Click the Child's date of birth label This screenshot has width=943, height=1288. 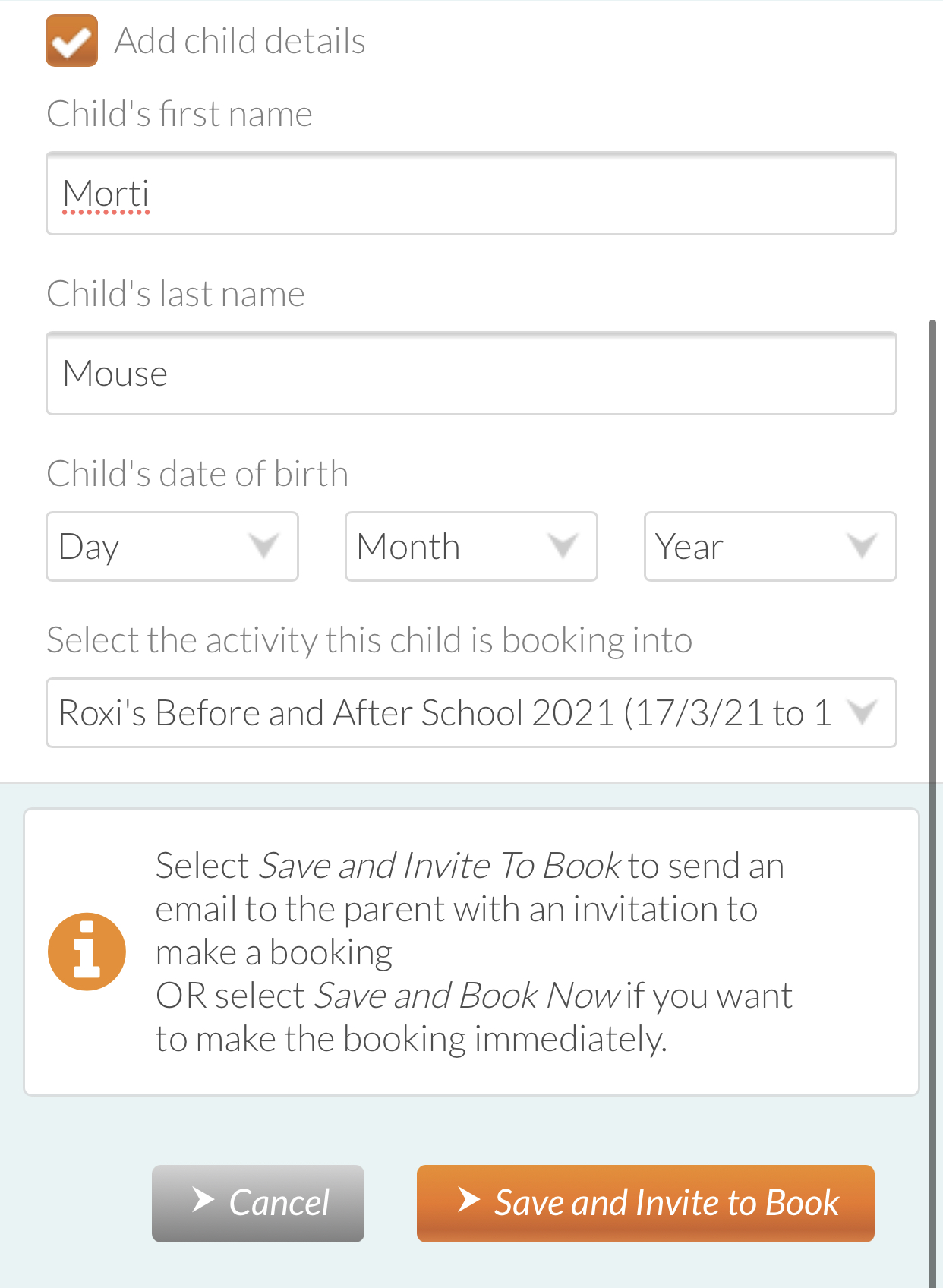(x=197, y=474)
